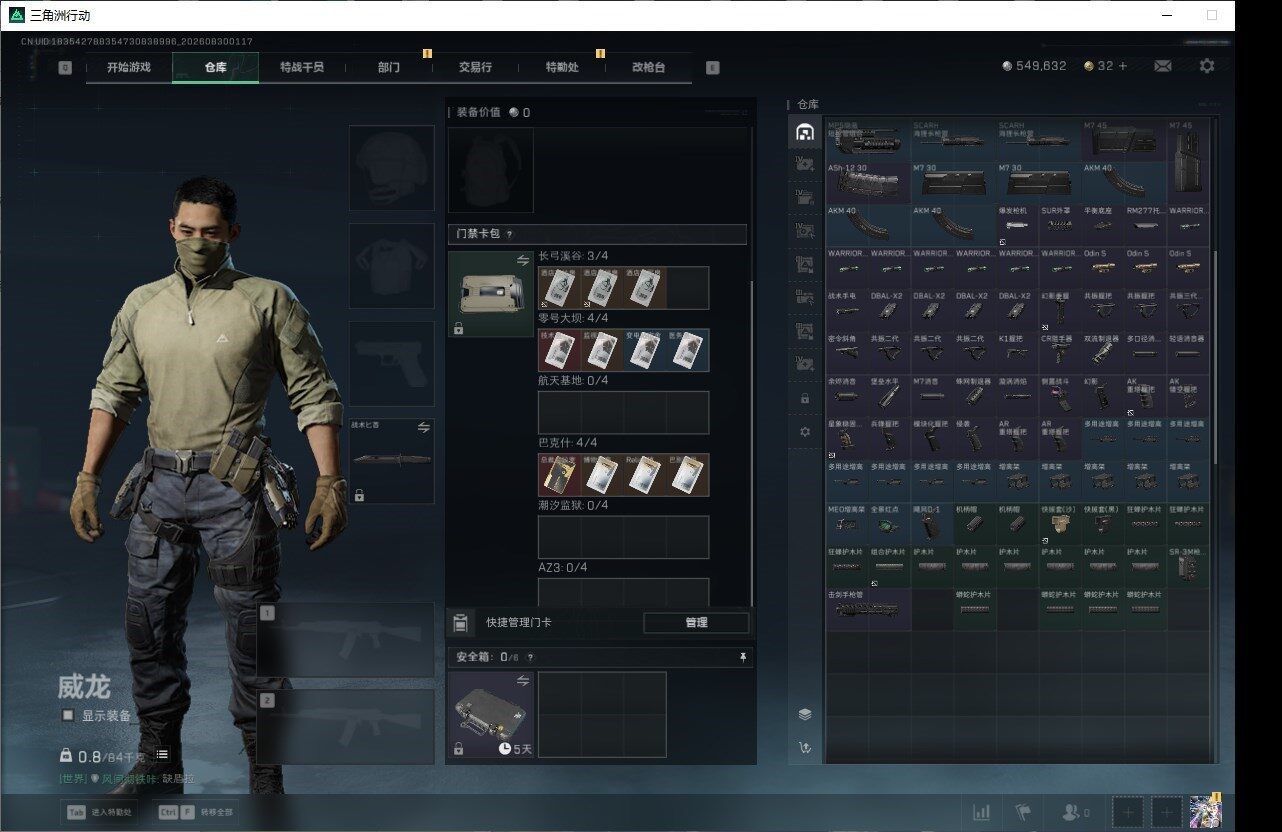This screenshot has width=1282, height=832.
Task: Click the Q key navigation hint
Action: click(x=65, y=68)
